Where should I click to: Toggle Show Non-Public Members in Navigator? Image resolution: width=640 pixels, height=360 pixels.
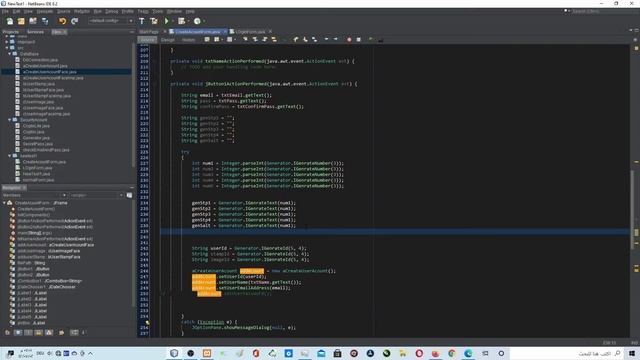38,333
